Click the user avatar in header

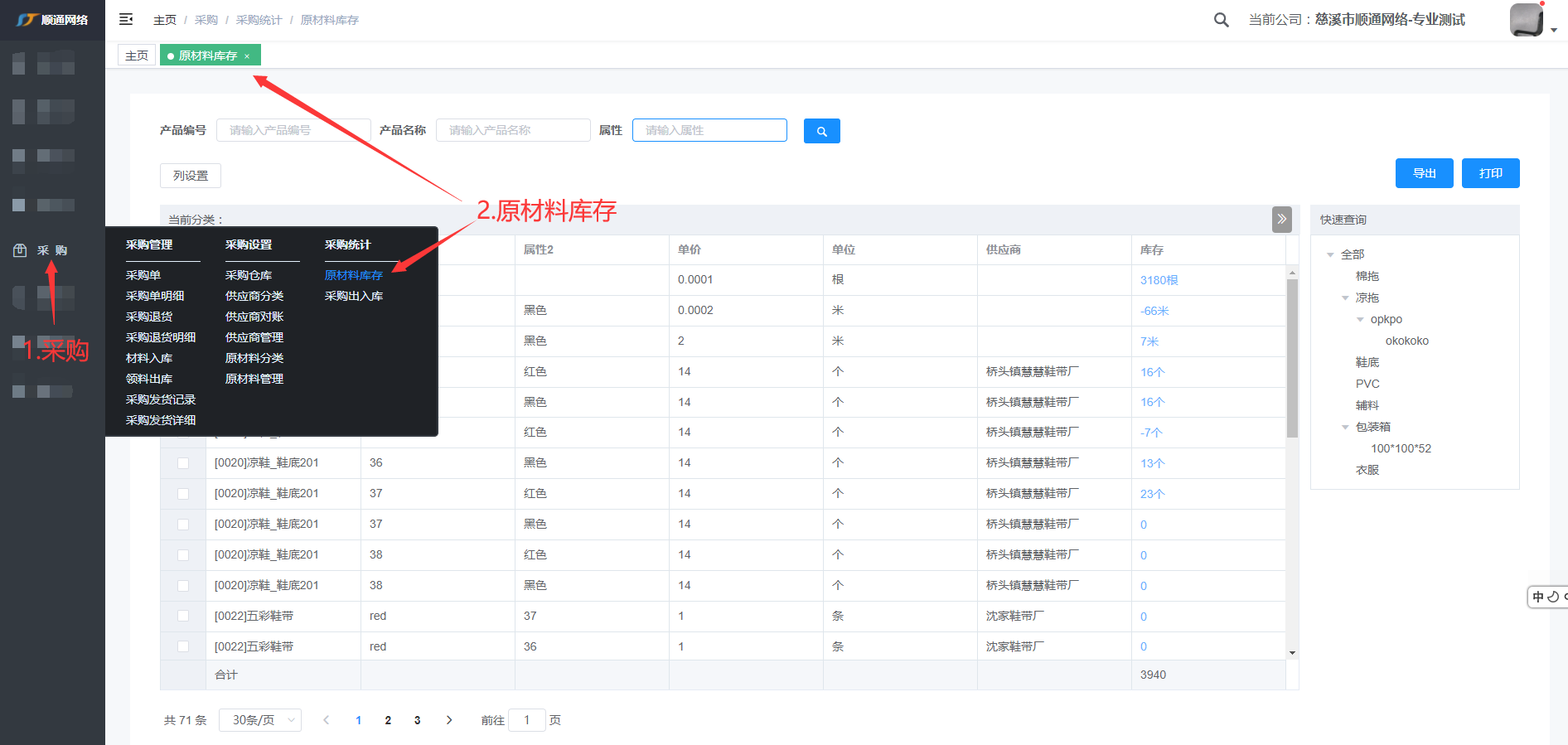coord(1526,20)
